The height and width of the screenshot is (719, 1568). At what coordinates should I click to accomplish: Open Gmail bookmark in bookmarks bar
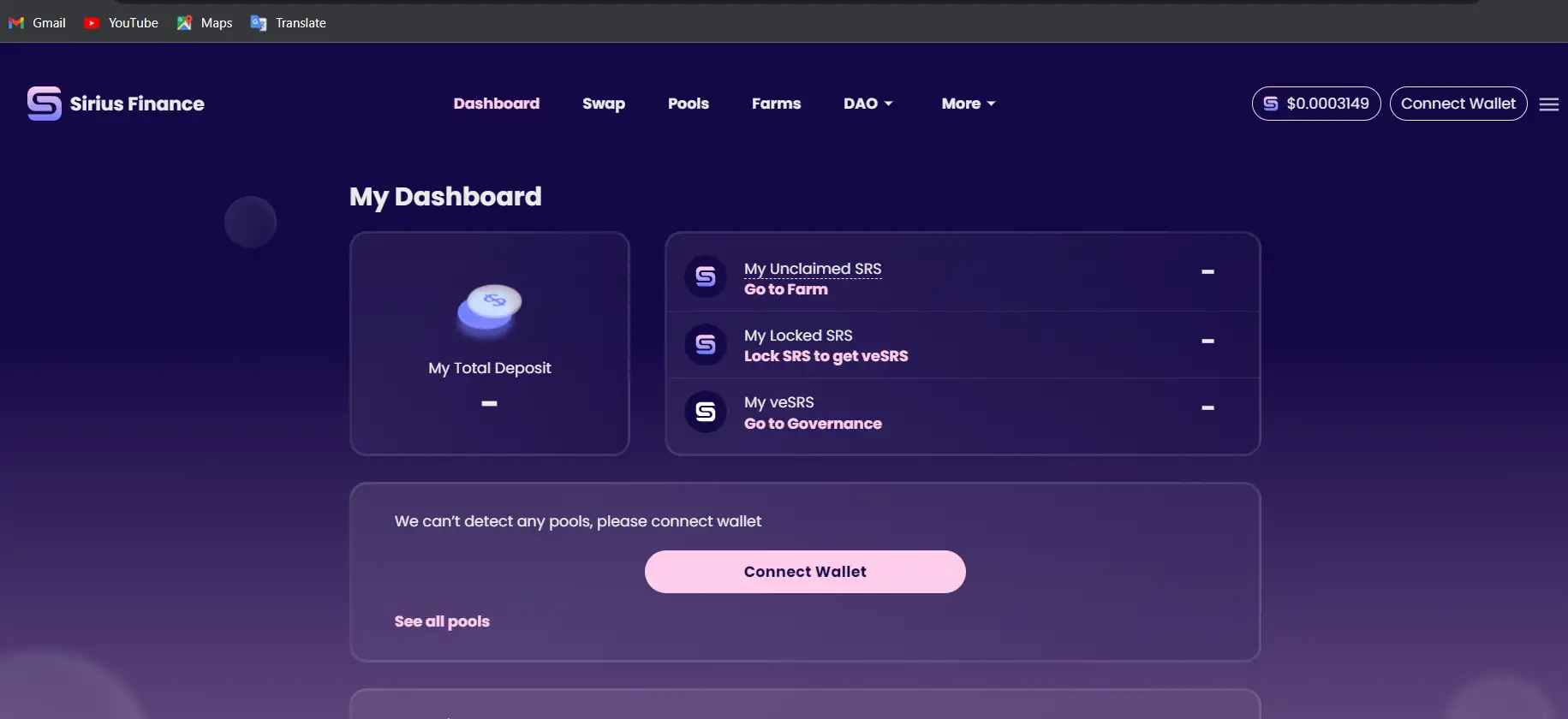(38, 23)
